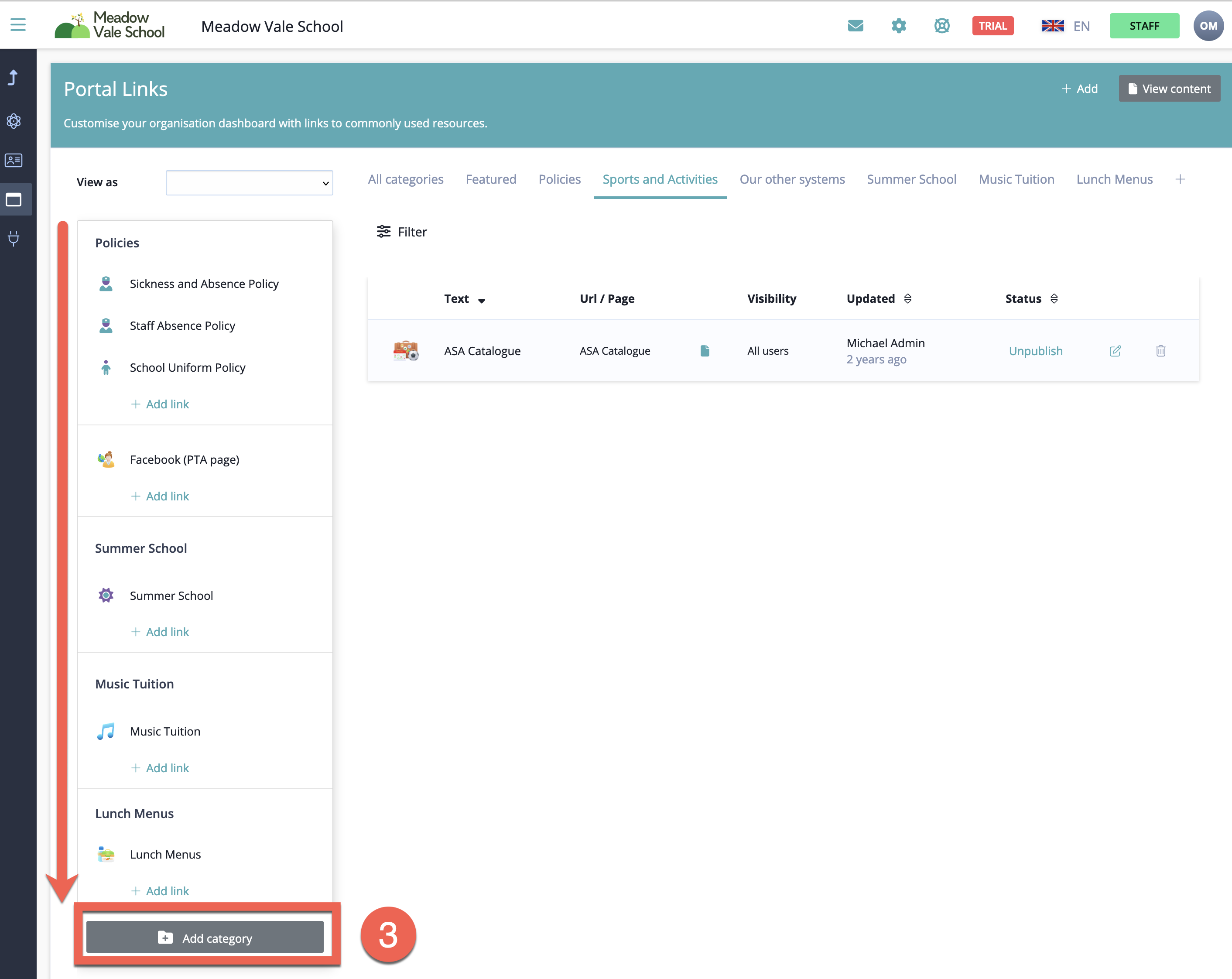Edit the ASA Catalogue link
The image size is (1232, 979).
[x=1115, y=351]
